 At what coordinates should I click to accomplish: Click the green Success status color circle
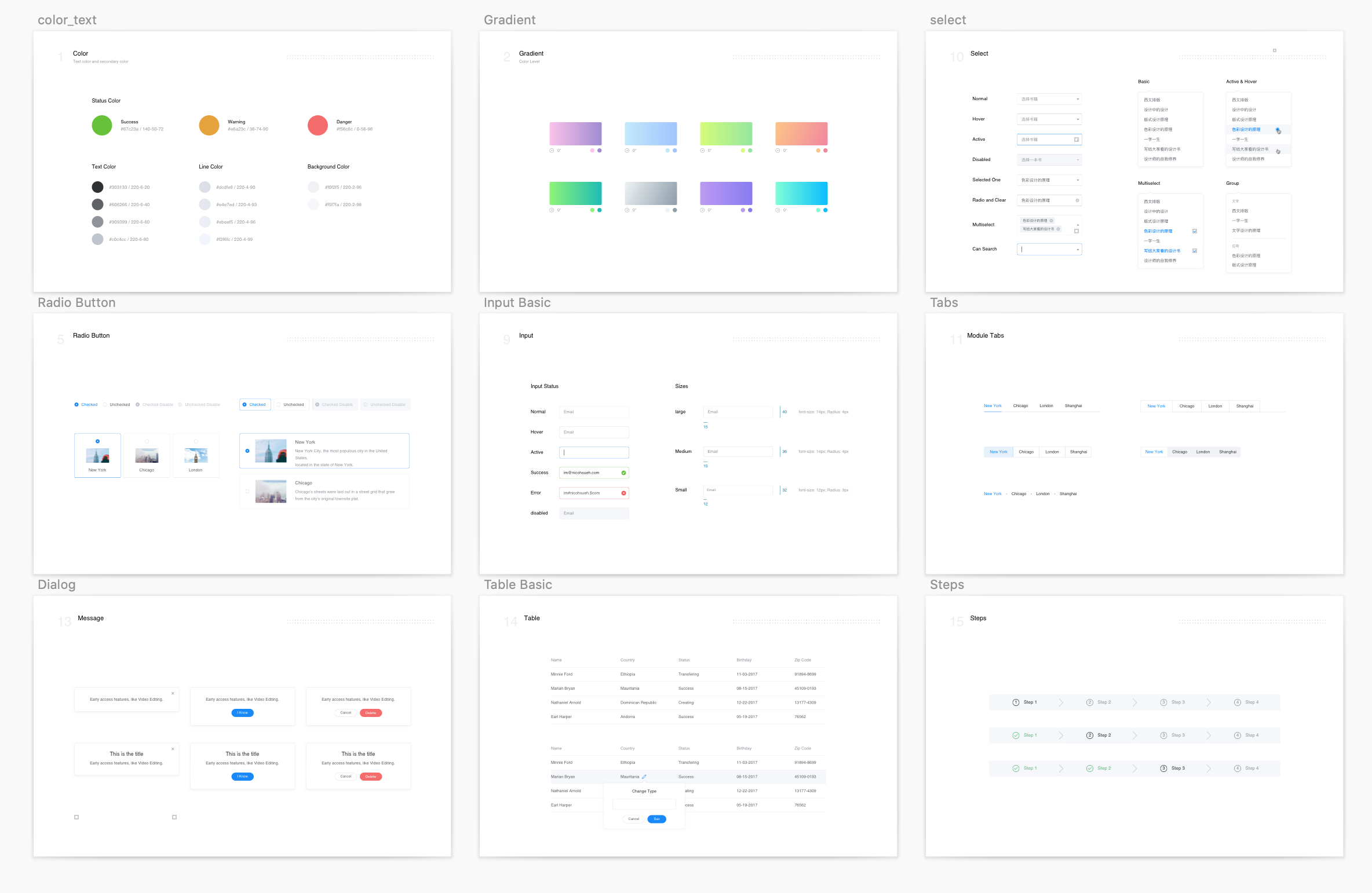click(x=102, y=125)
